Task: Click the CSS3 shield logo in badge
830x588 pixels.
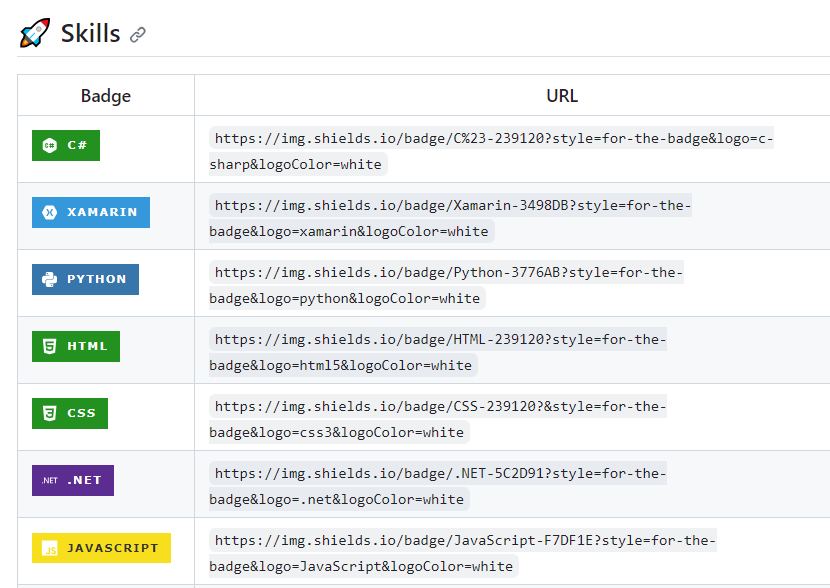Action: [x=50, y=413]
